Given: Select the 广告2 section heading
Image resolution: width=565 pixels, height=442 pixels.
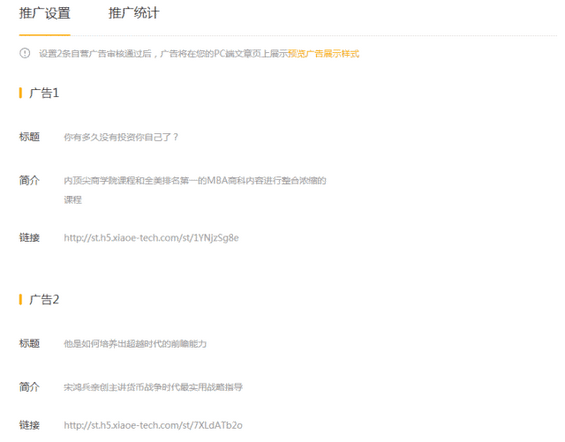Looking at the screenshot, I should point(44,299).
